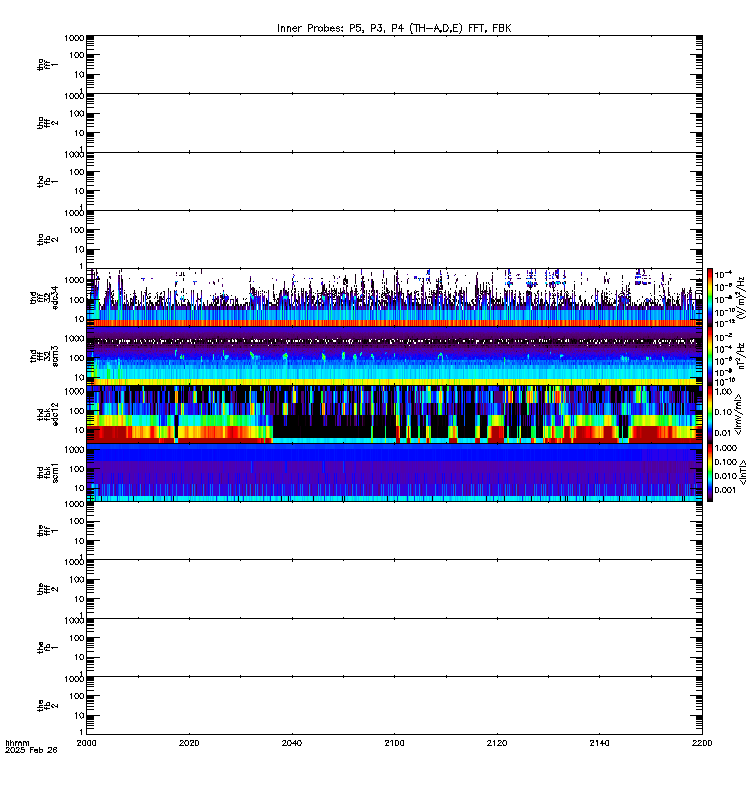Click inside the thd edc34 FFT spectrogram

pos(394,298)
